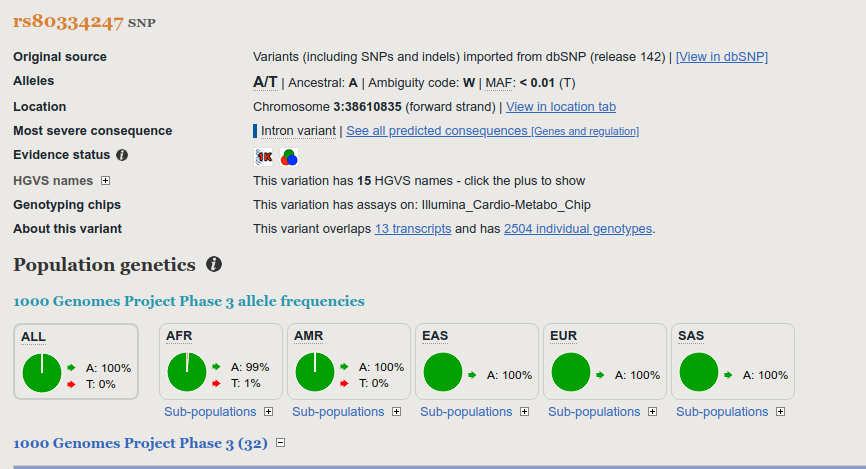Click green arrow beside A: 99% in AFR
866x469 pixels.
[x=216, y=367]
